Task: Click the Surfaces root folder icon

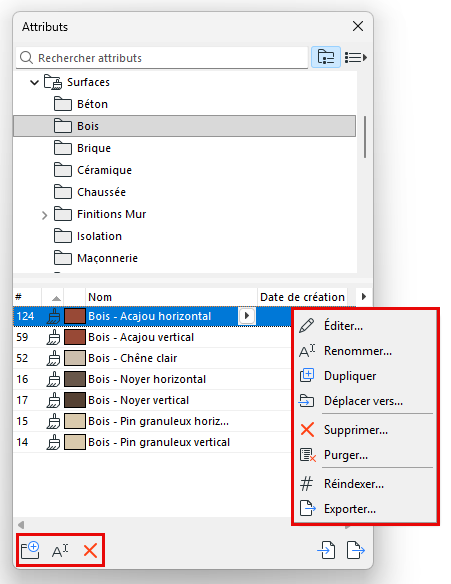Action: (53, 82)
